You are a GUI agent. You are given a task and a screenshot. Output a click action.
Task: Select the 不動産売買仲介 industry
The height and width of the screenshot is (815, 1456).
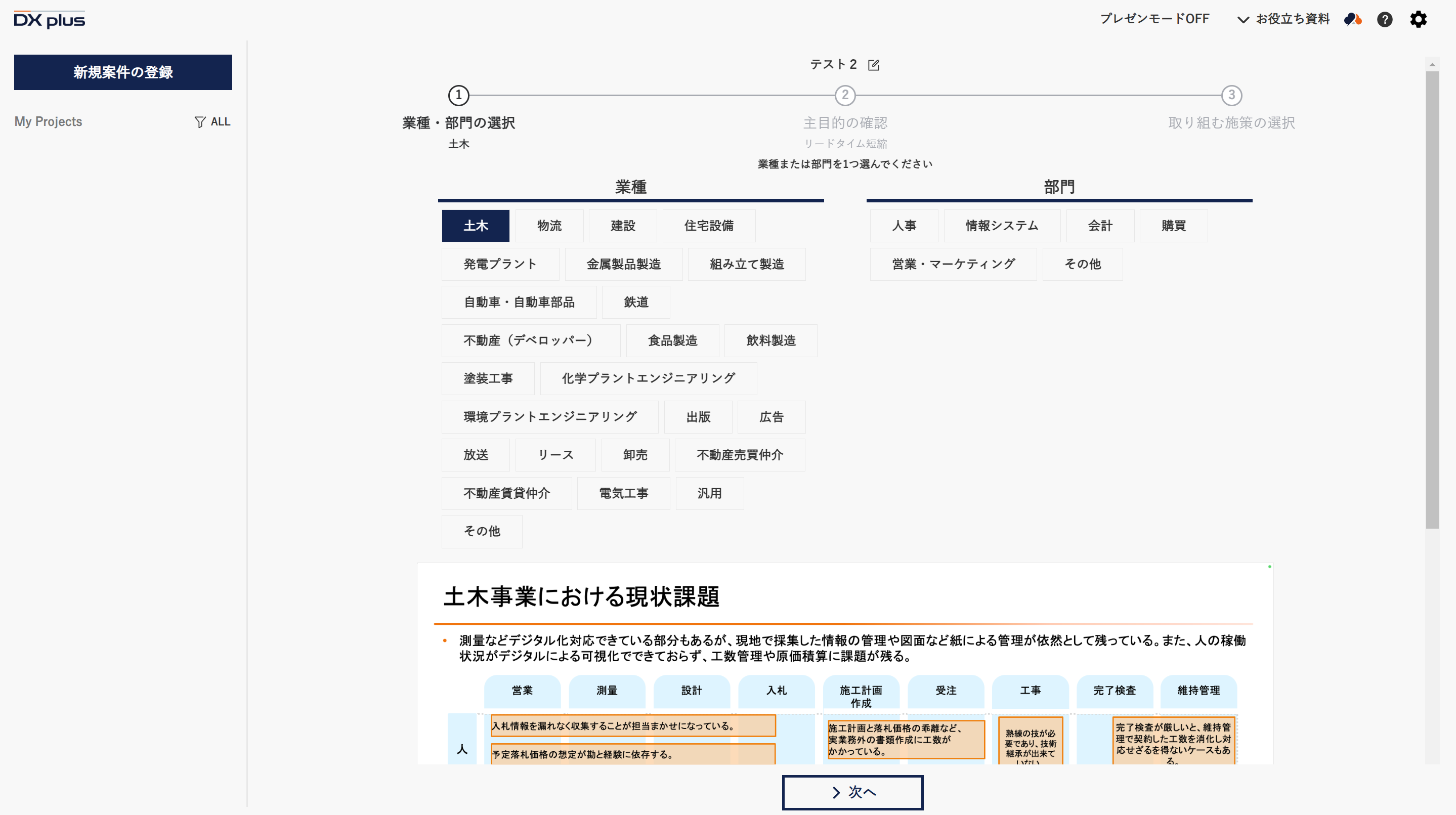[740, 455]
